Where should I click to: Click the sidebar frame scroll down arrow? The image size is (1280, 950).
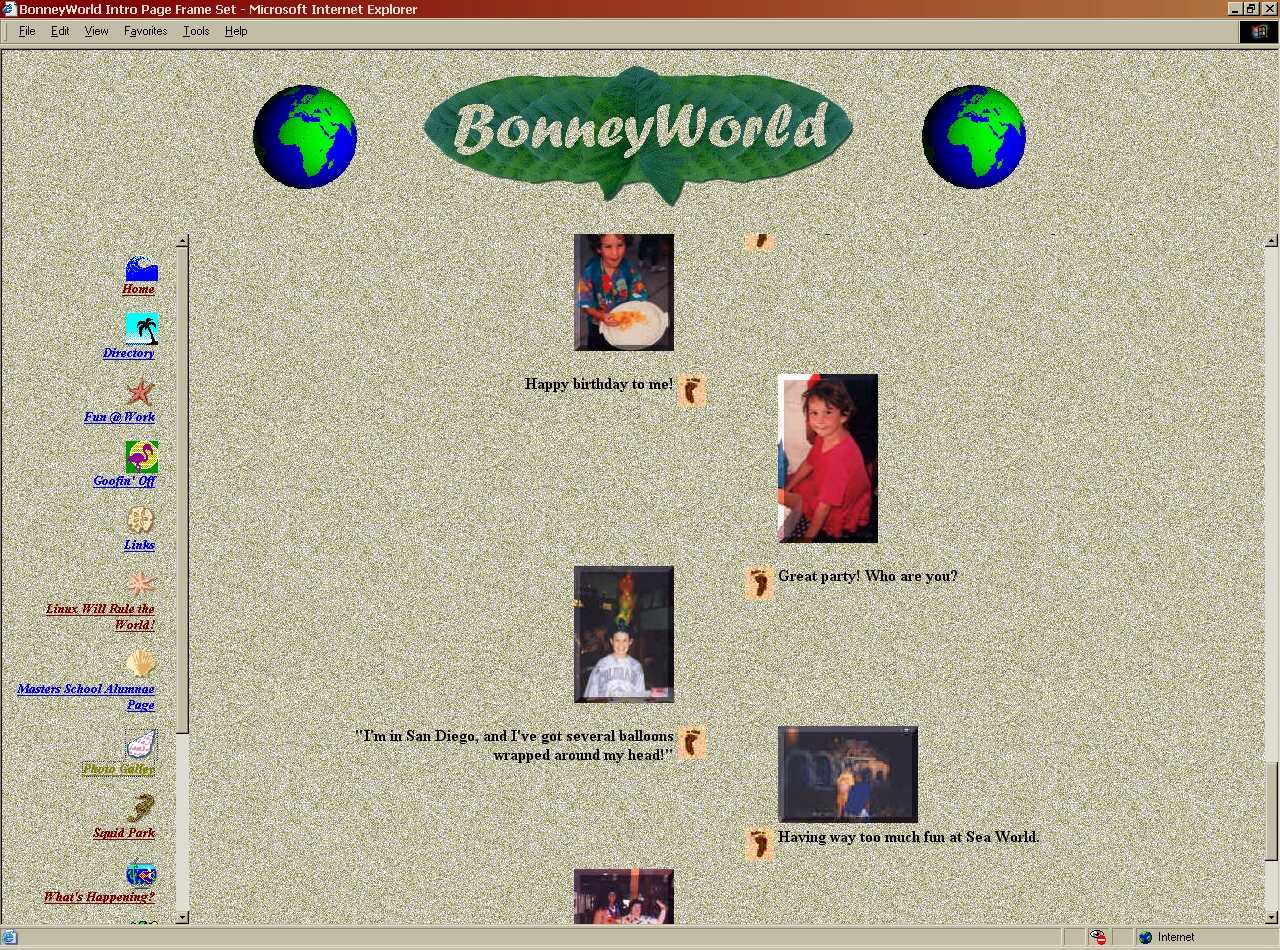pos(182,917)
